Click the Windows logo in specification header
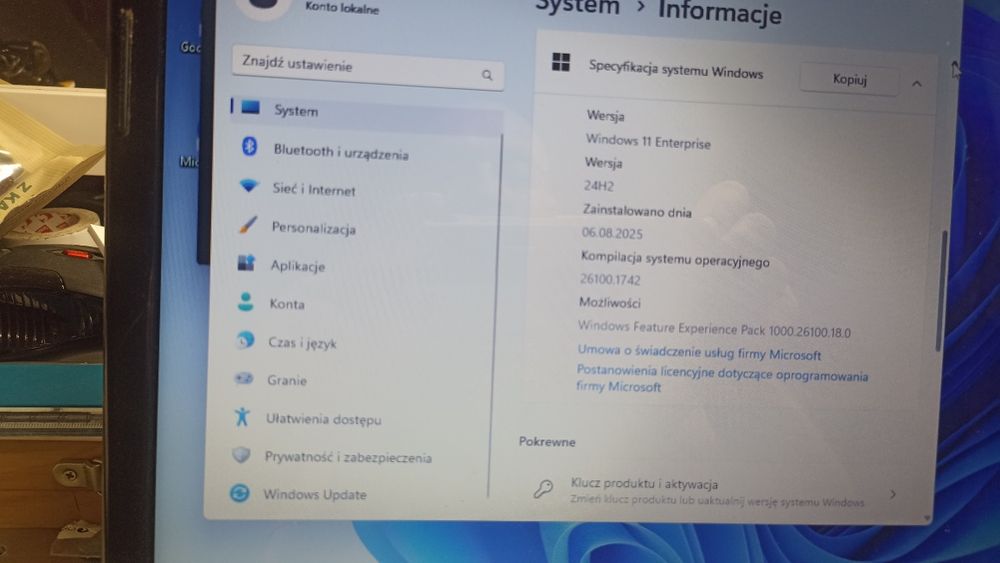The width and height of the screenshot is (1000, 563). [x=561, y=62]
